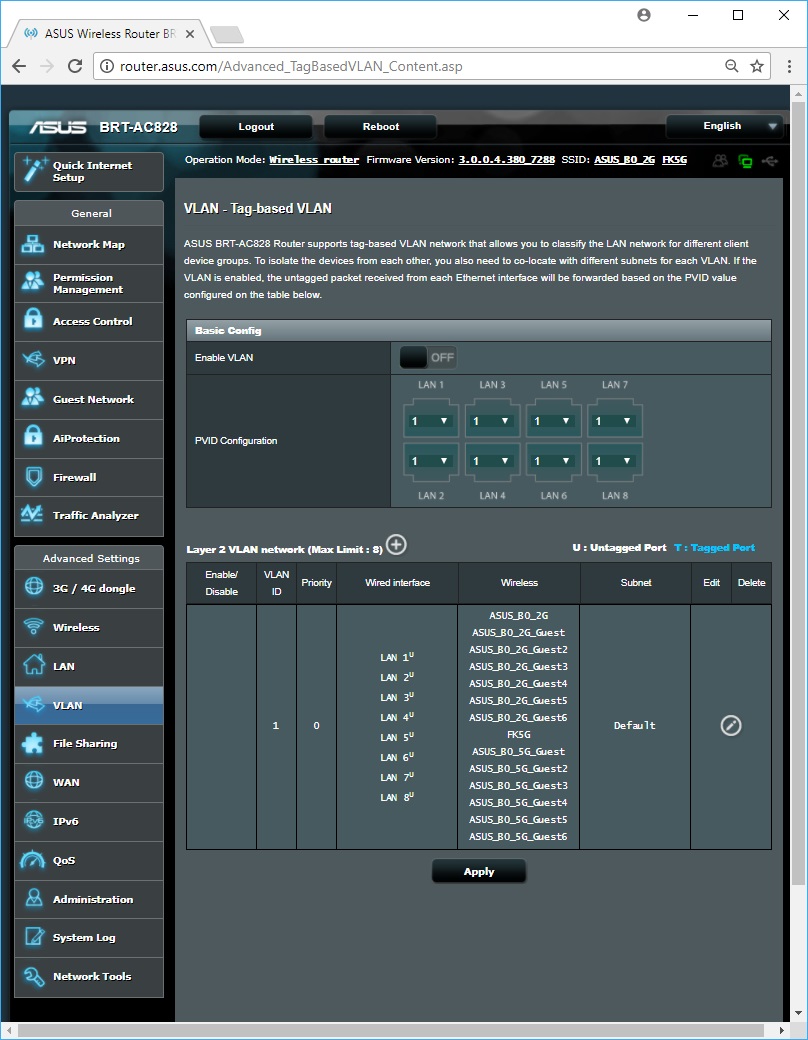Toggle the Enable VLAN switch
Screen dimensions: 808x1040
[x=428, y=357]
